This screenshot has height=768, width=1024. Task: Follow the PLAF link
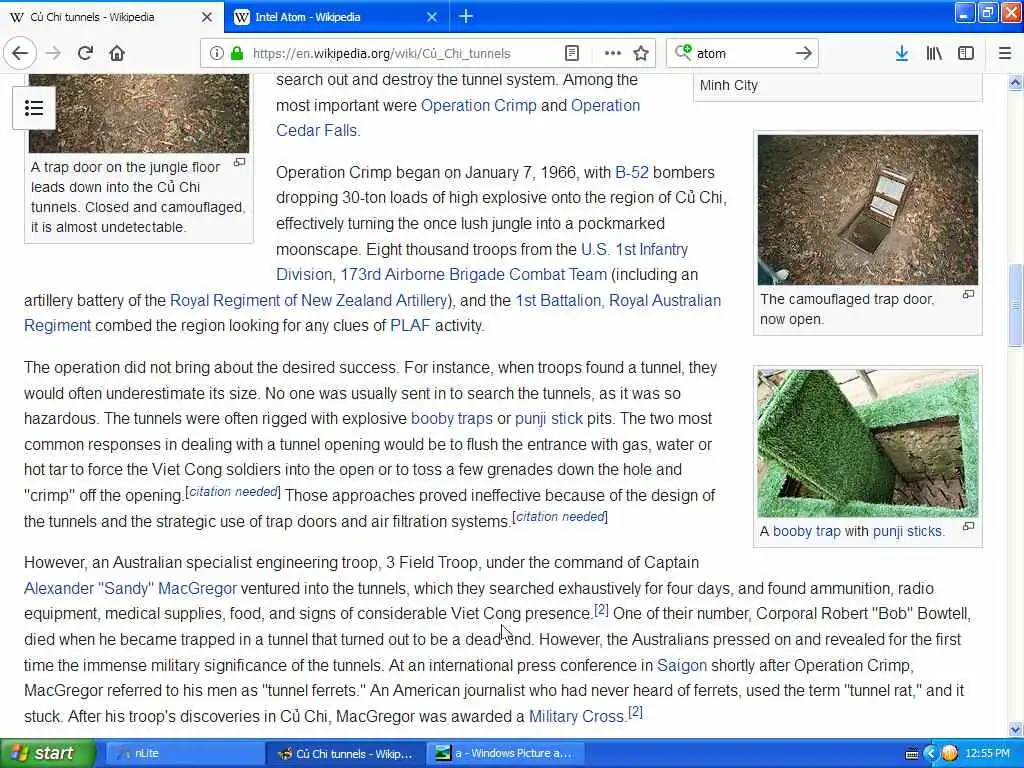click(409, 326)
